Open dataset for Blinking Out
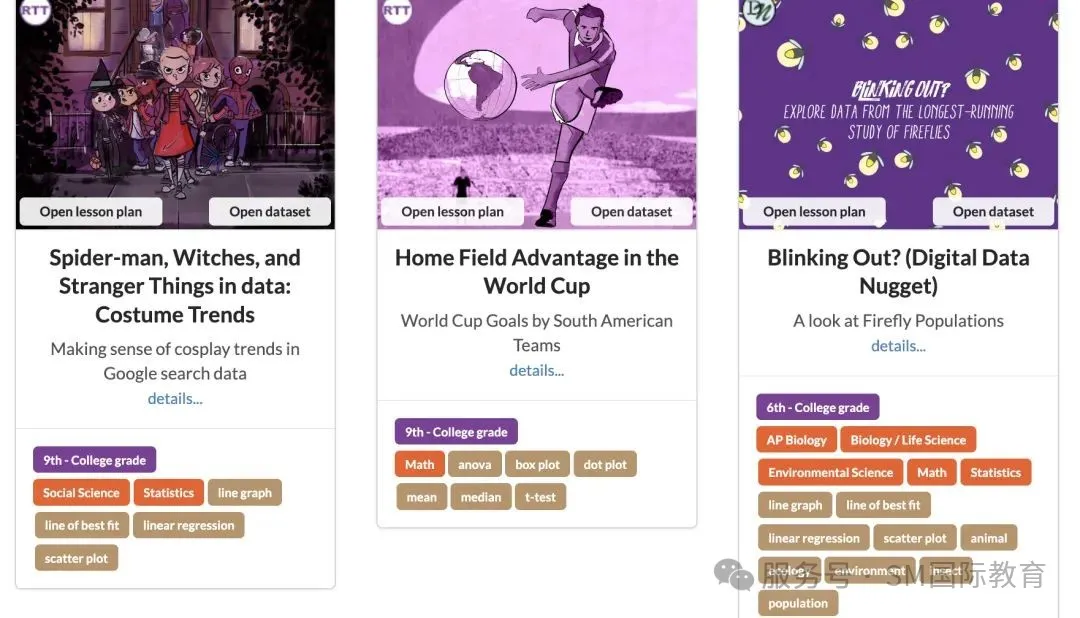The width and height of the screenshot is (1080, 618). tap(993, 211)
